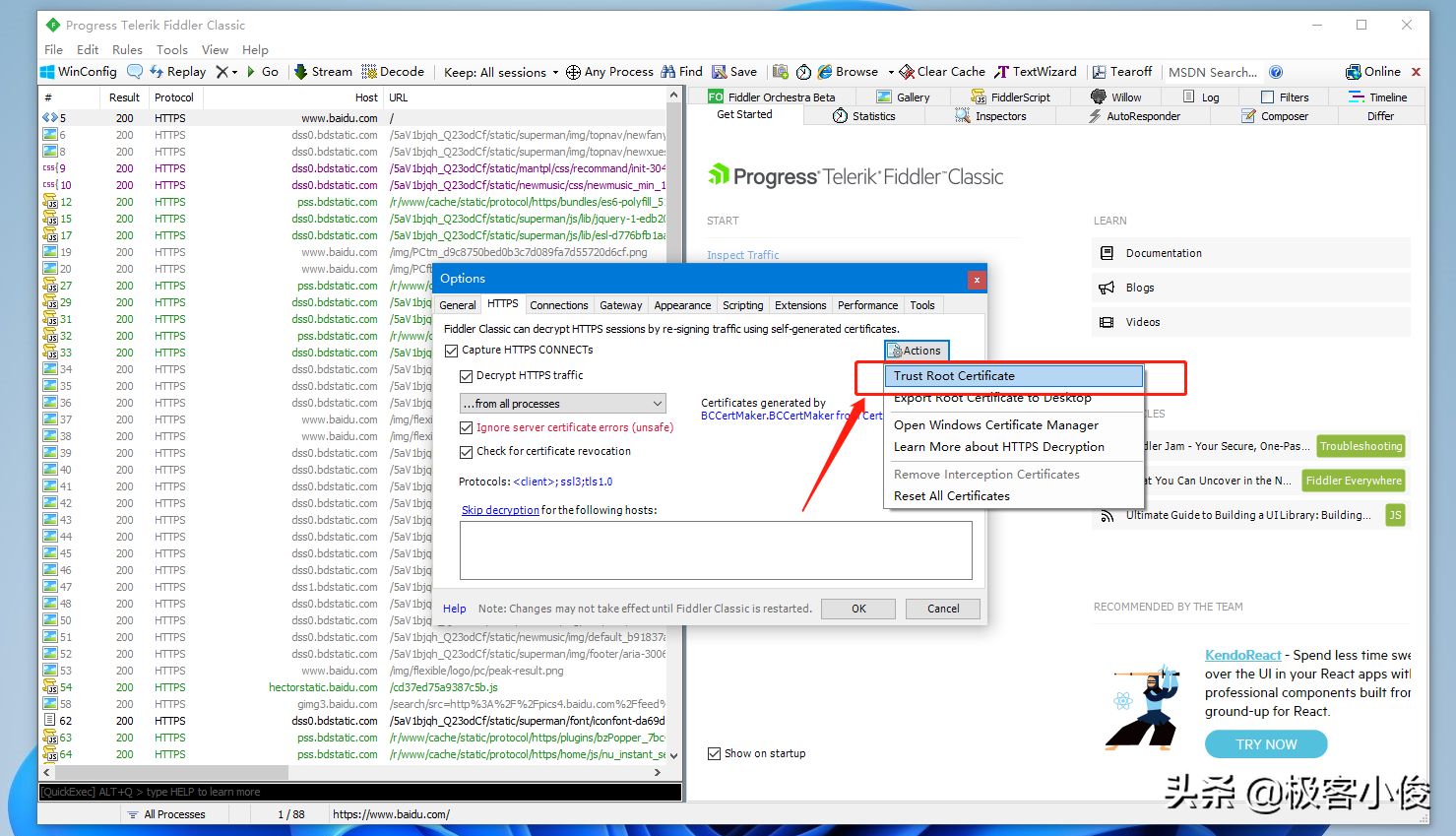Image resolution: width=1456 pixels, height=836 pixels.
Task: Click the Troubleshooting tag button
Action: point(1361,446)
